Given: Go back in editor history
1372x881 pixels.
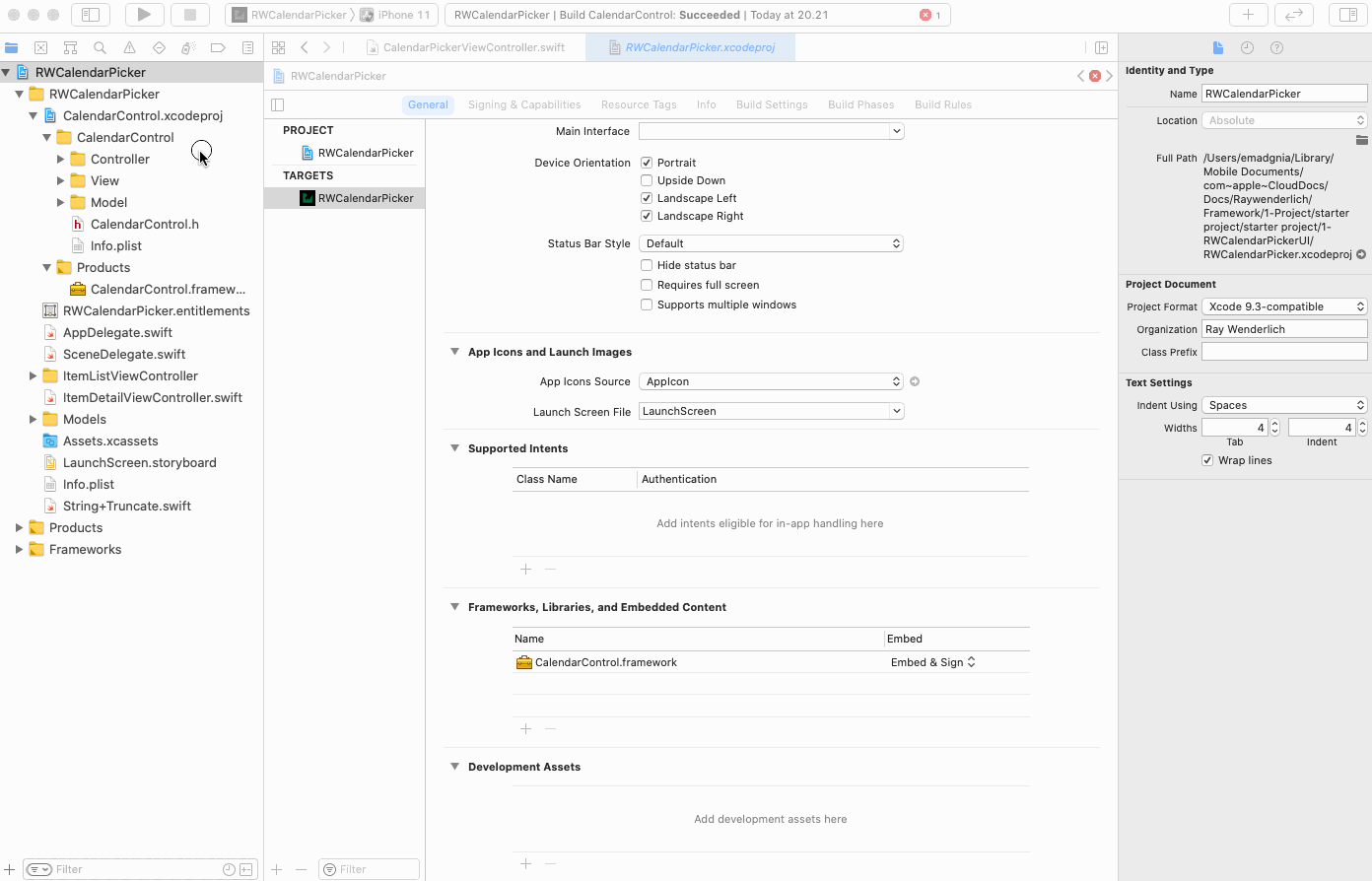Looking at the screenshot, I should (305, 47).
